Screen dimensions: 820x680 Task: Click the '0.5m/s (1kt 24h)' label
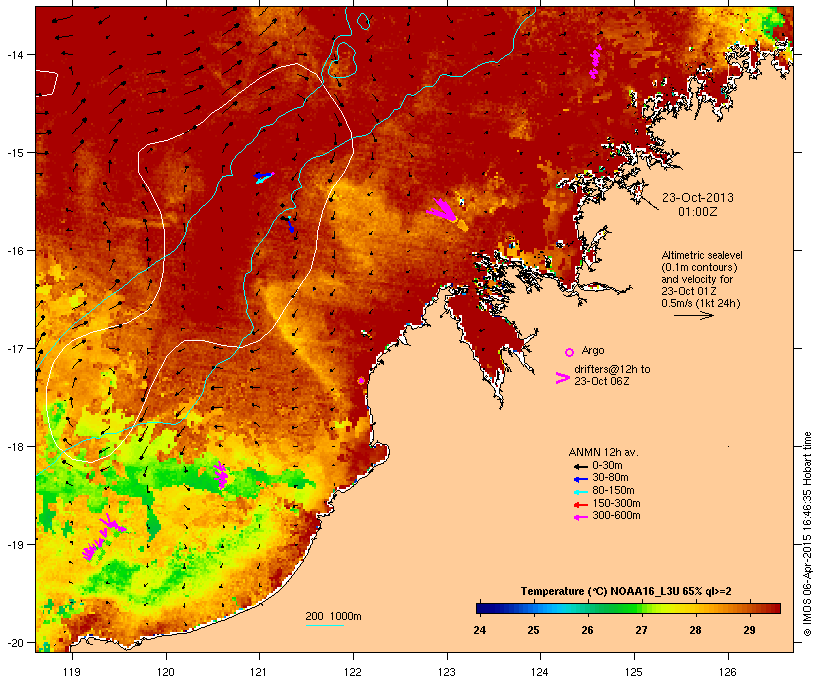click(x=701, y=303)
